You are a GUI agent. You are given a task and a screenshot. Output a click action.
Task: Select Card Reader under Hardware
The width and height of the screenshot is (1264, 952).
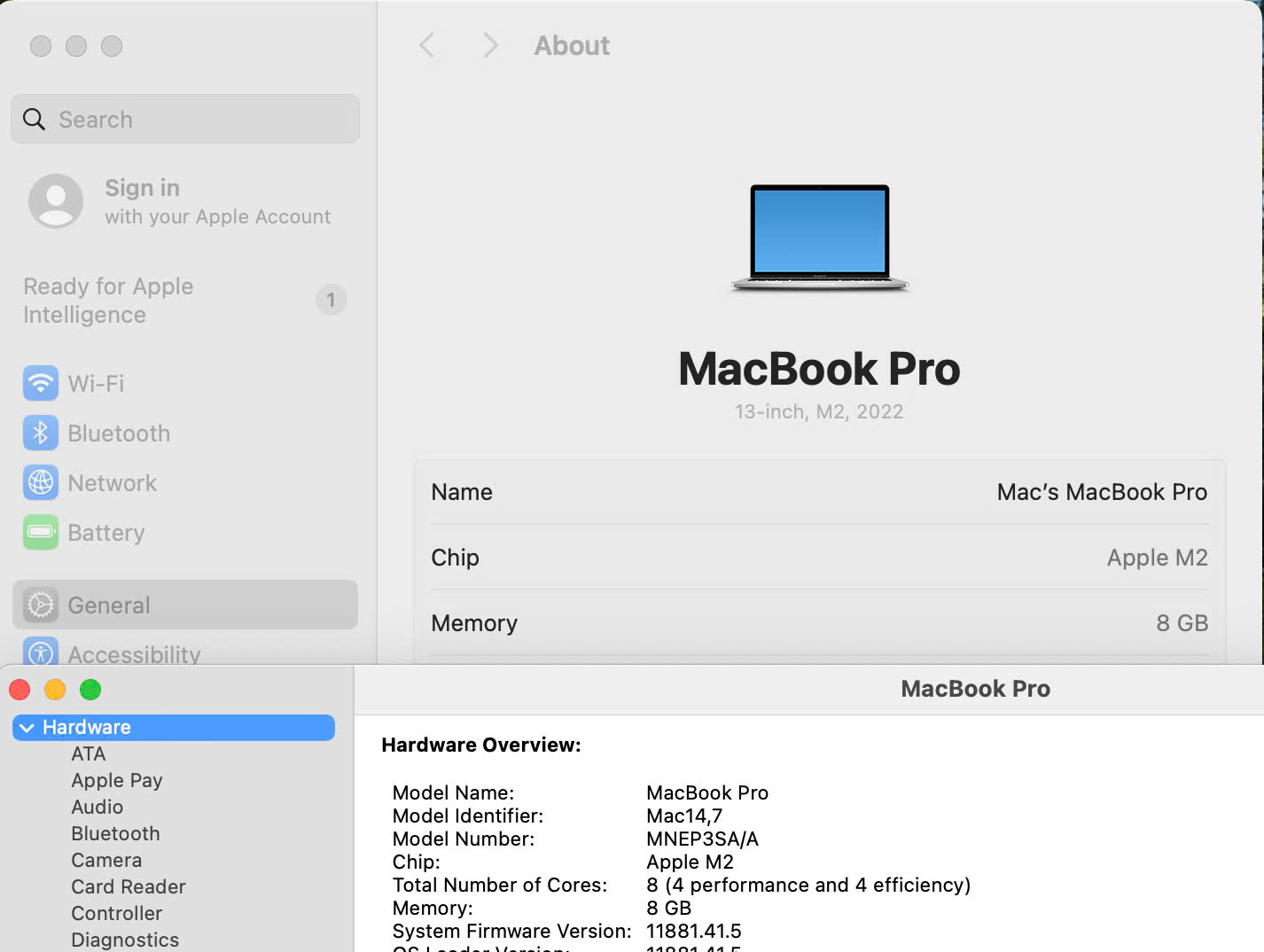(129, 887)
